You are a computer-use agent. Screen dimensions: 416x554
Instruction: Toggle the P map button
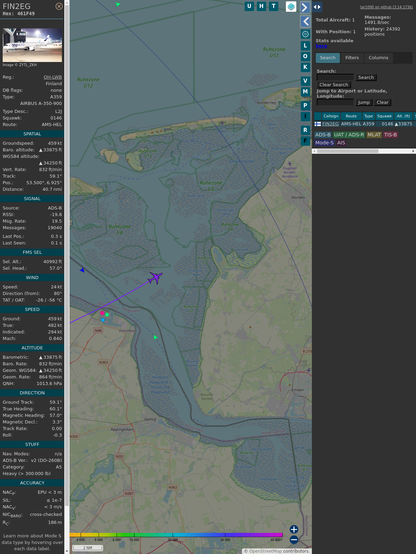(305, 105)
